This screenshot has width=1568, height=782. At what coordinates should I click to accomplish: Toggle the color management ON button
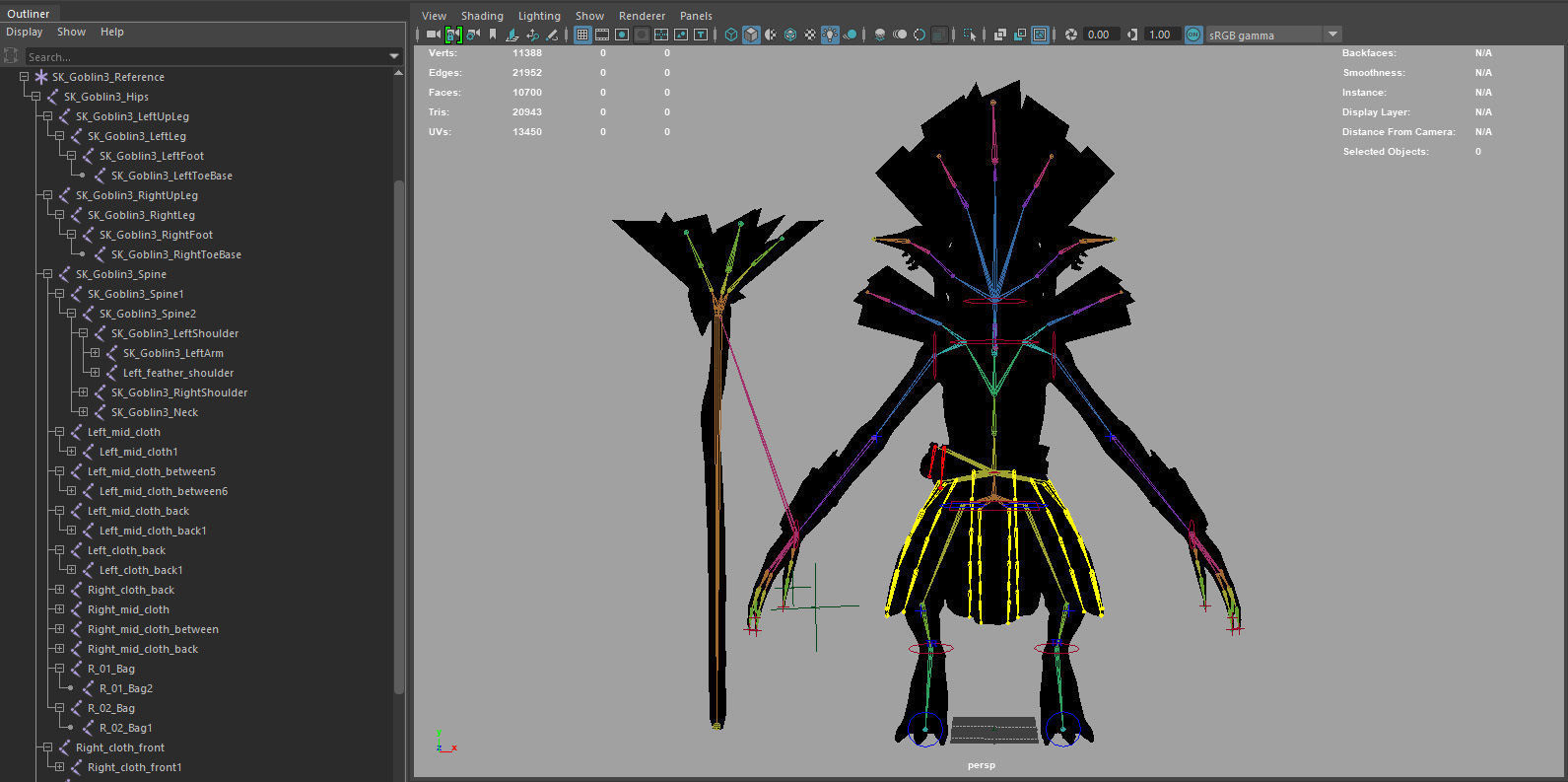point(1193,35)
